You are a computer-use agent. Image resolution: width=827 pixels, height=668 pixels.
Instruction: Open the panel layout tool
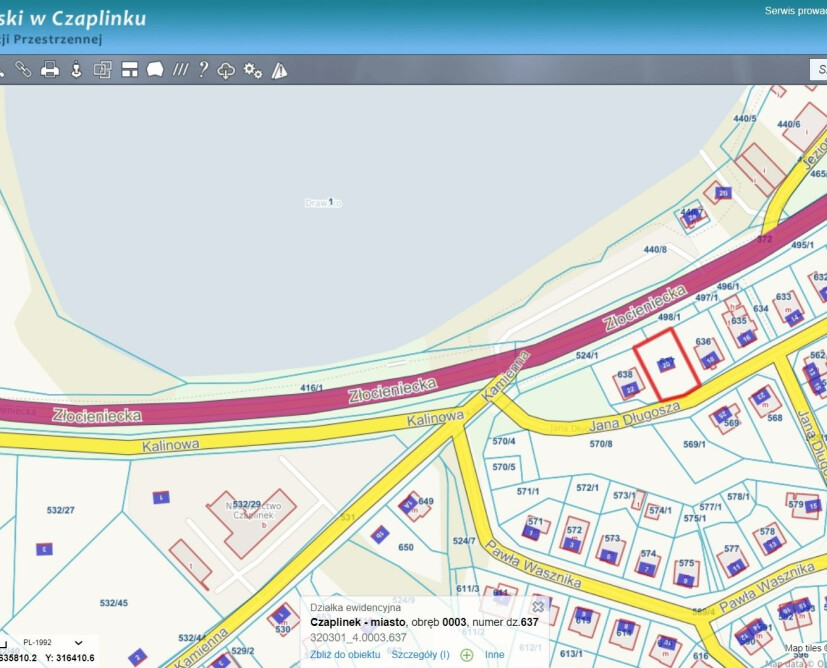(129, 70)
